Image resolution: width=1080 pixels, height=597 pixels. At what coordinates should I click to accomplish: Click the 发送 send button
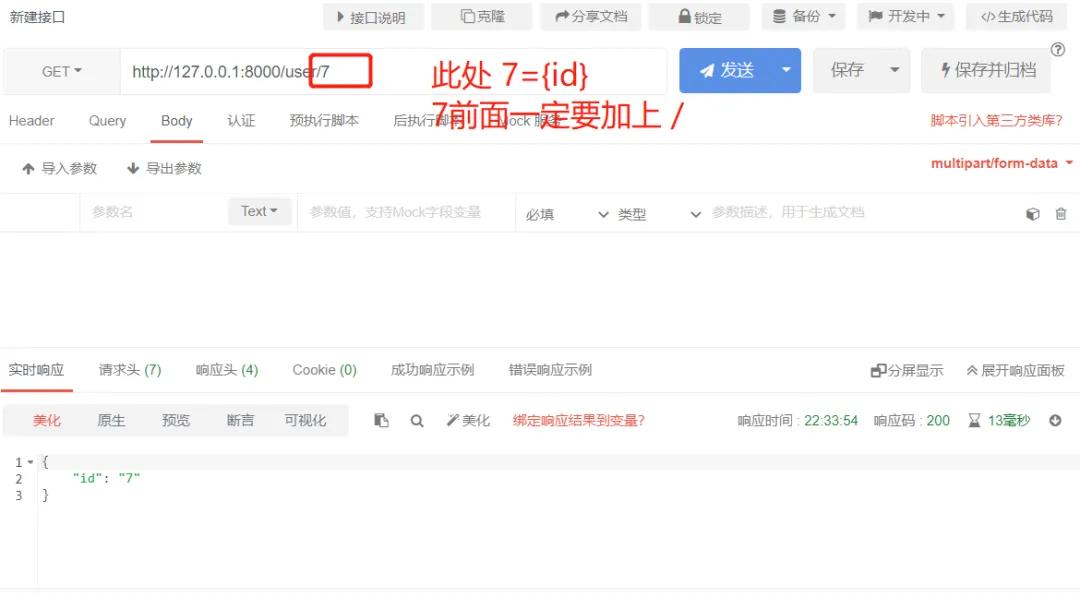pos(726,70)
